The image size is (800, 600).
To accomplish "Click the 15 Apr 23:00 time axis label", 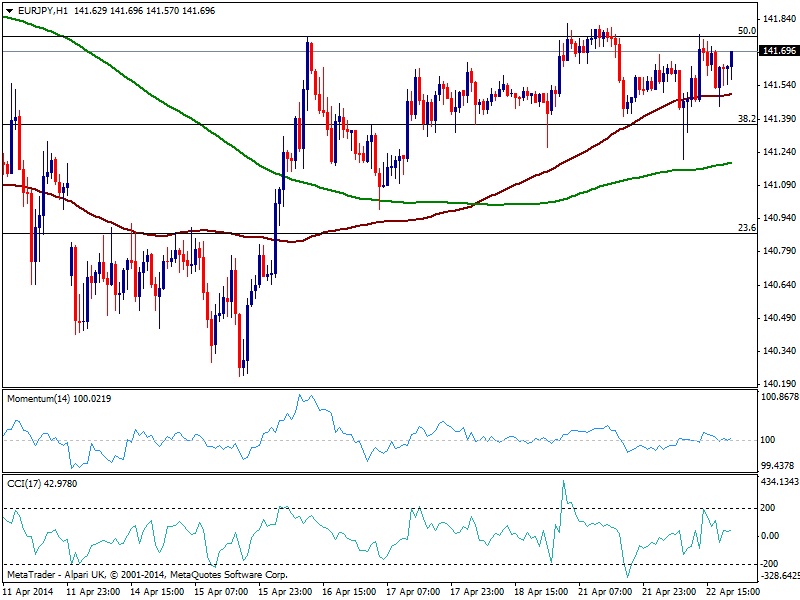I will click(285, 592).
